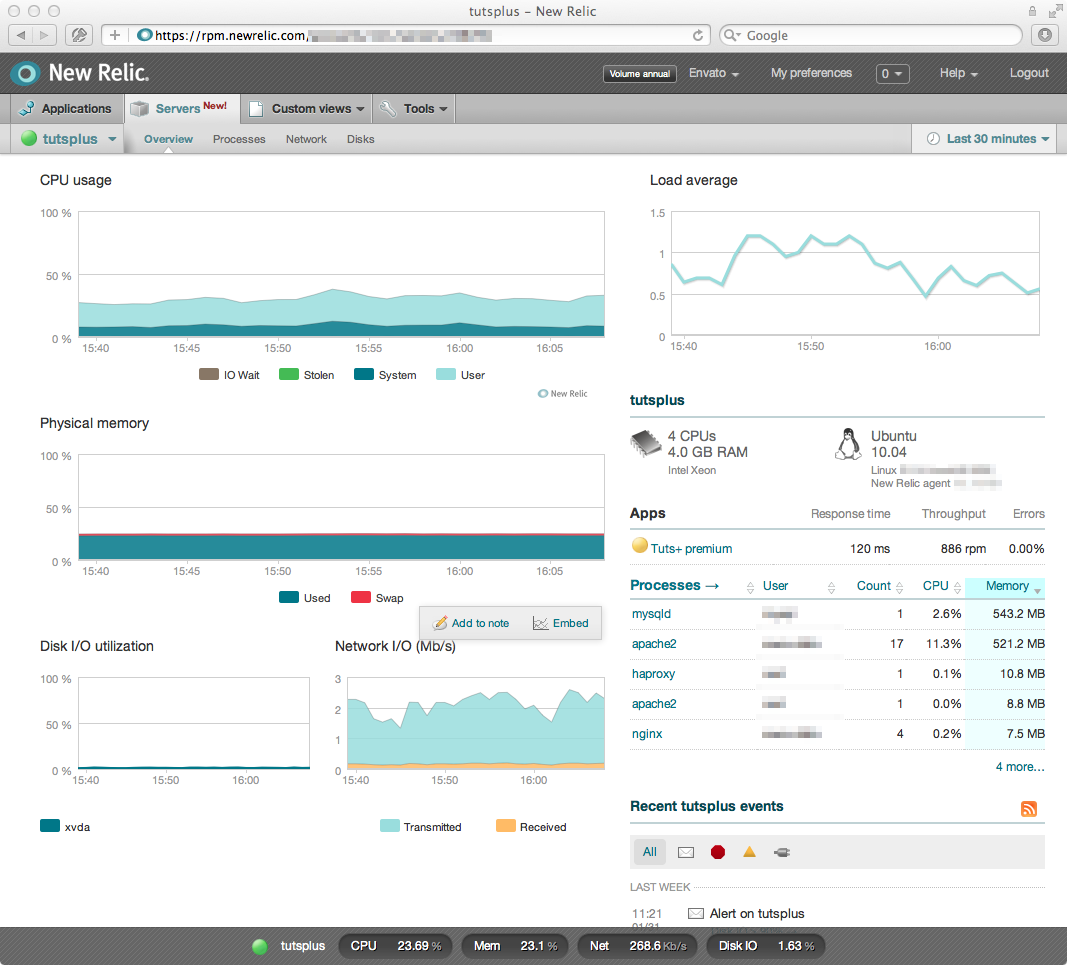1067x965 pixels.
Task: Click the Add to note pencil icon
Action: [x=440, y=623]
